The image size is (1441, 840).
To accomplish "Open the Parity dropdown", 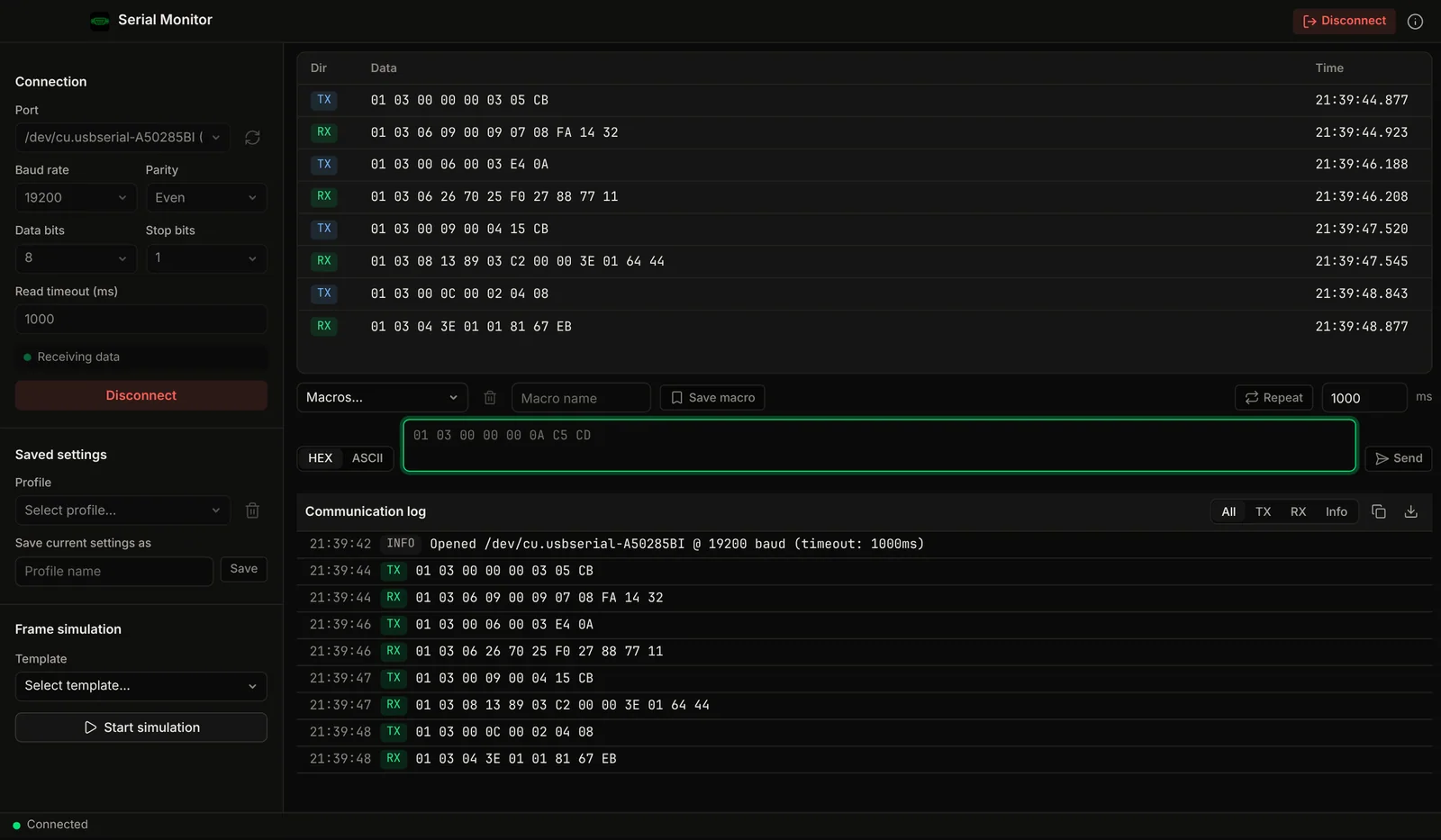I will pos(206,198).
